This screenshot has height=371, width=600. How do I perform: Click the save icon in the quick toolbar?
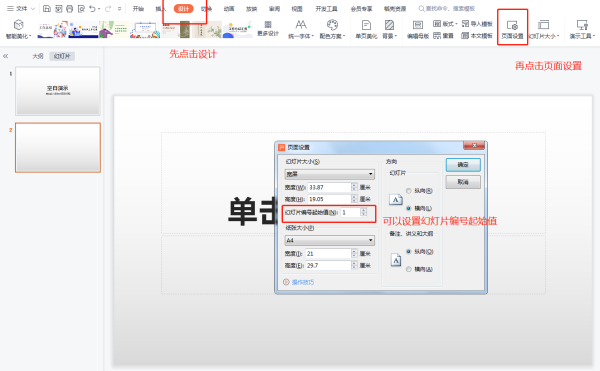coord(47,8)
